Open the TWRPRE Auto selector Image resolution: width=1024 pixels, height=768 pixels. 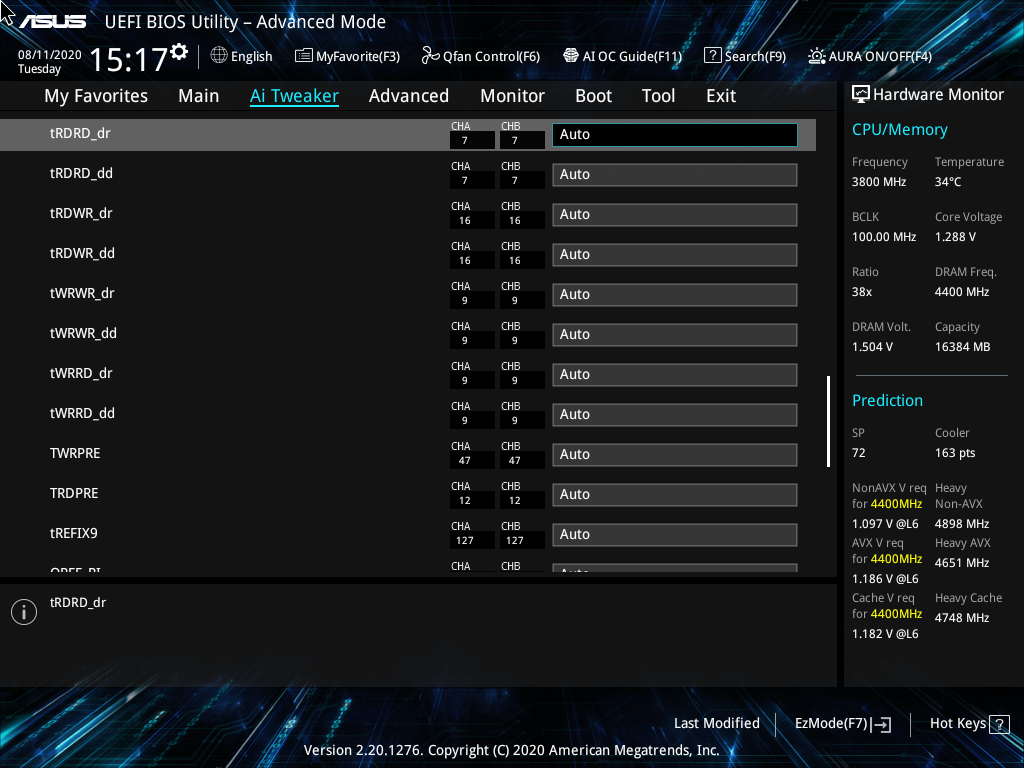pyautogui.click(x=674, y=454)
